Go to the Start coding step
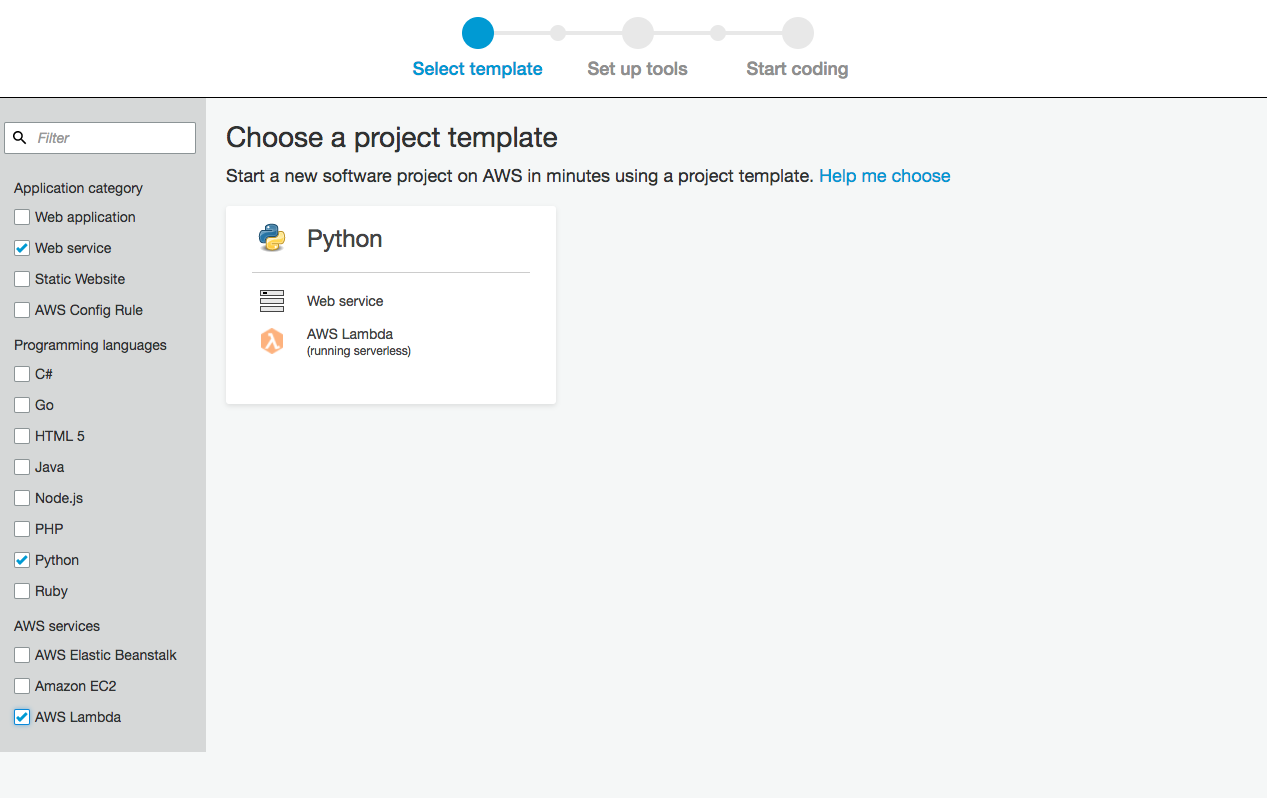This screenshot has width=1267, height=798. [797, 69]
